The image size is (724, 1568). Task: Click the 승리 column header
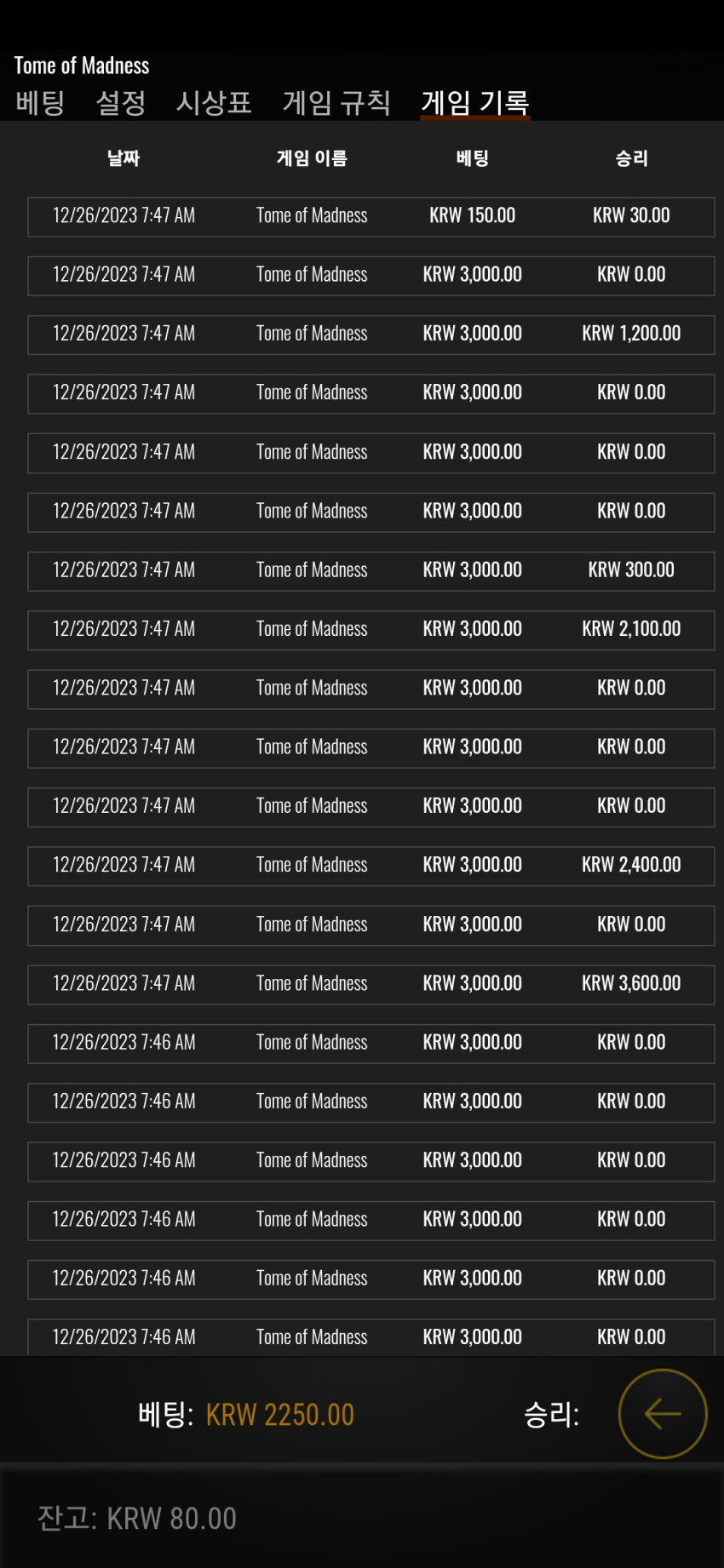pos(632,158)
